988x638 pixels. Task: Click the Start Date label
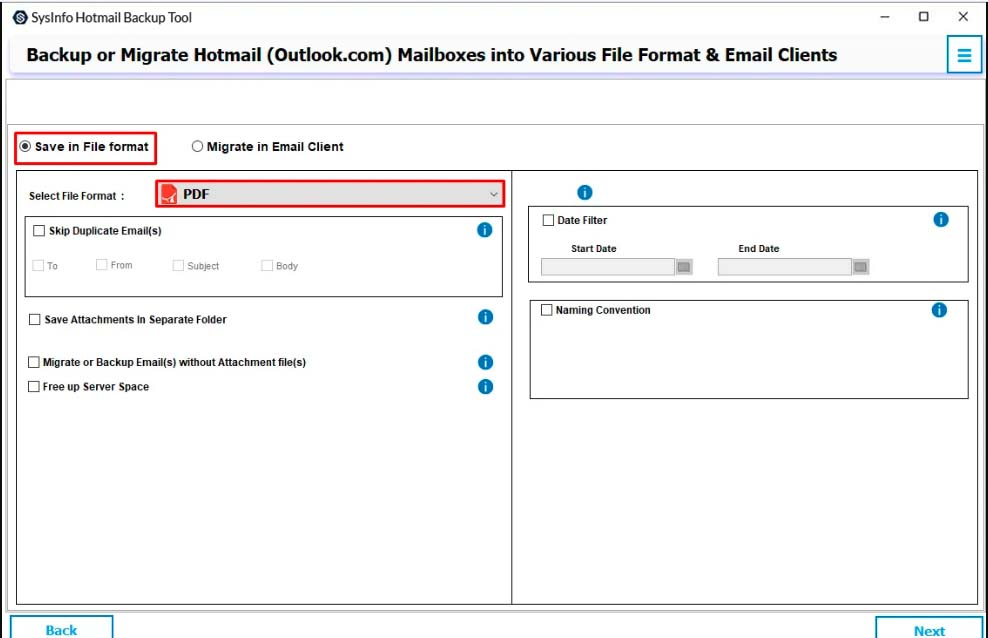594,249
